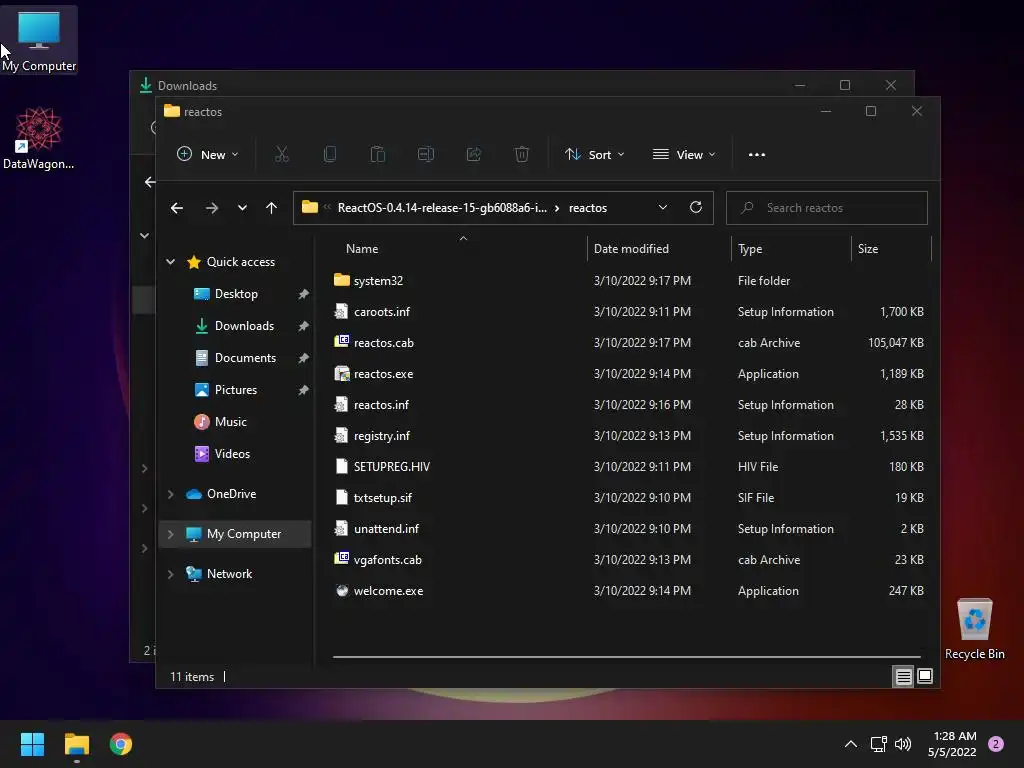The width and height of the screenshot is (1024, 768).
Task: Open the Sort dropdown menu
Action: pos(594,155)
